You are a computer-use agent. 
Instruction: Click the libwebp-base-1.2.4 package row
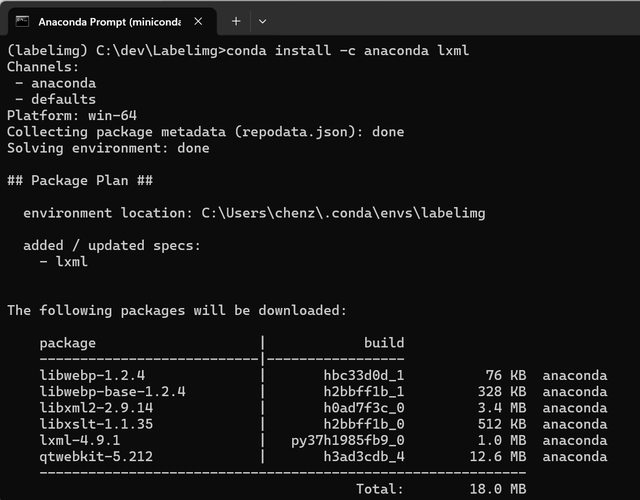click(323, 391)
